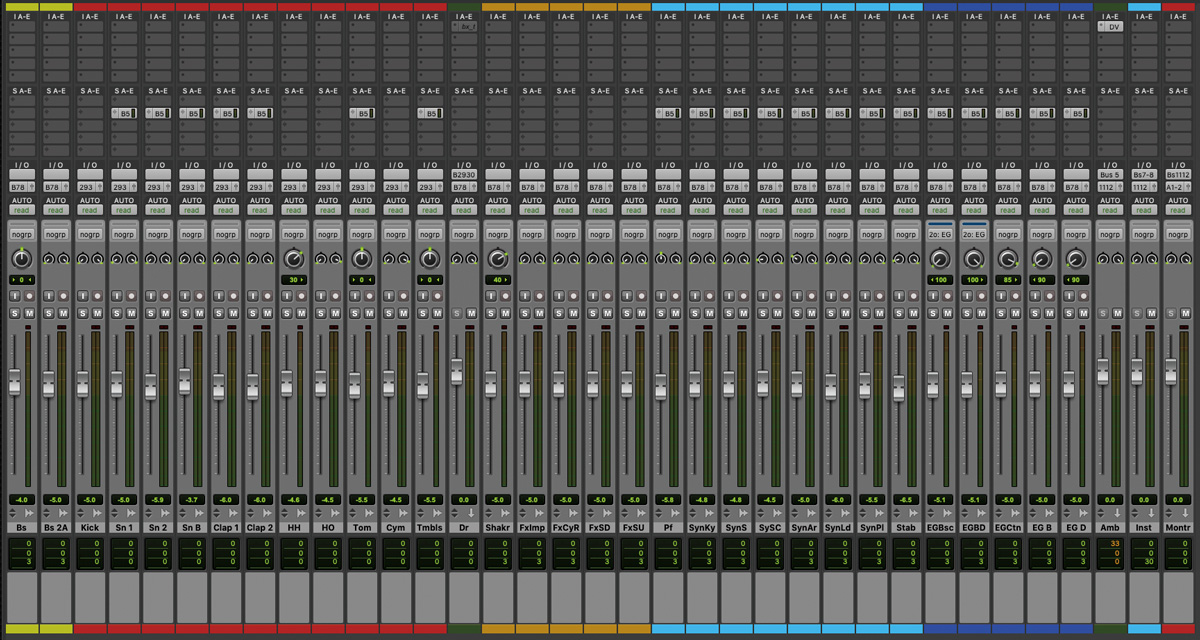This screenshot has height=640, width=1200.
Task: Solo the FxSD track
Action: pos(593,313)
